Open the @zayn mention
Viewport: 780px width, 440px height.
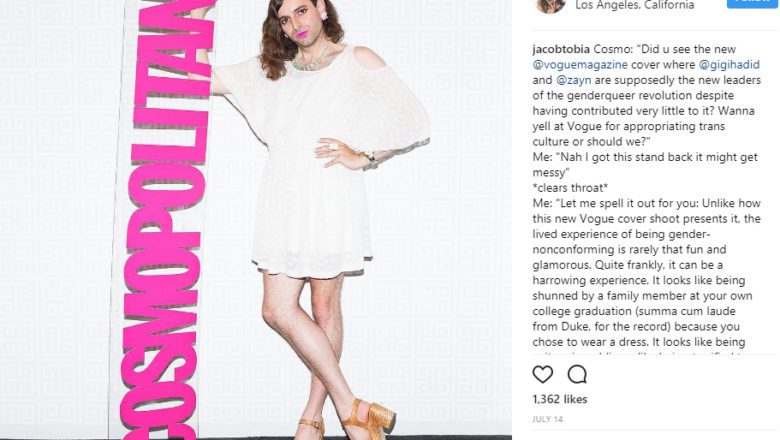pos(574,80)
